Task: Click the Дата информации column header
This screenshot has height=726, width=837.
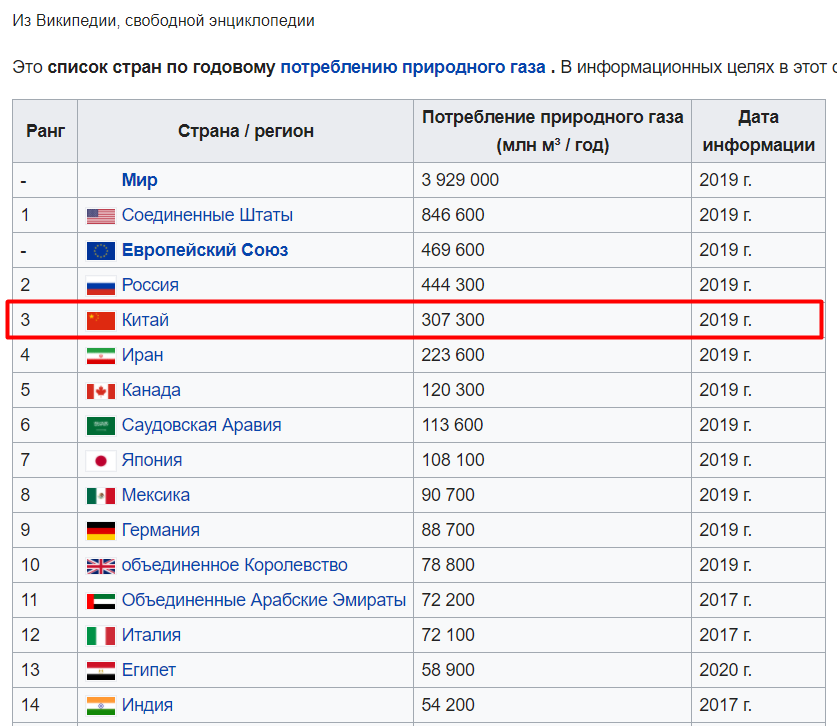Action: click(758, 130)
